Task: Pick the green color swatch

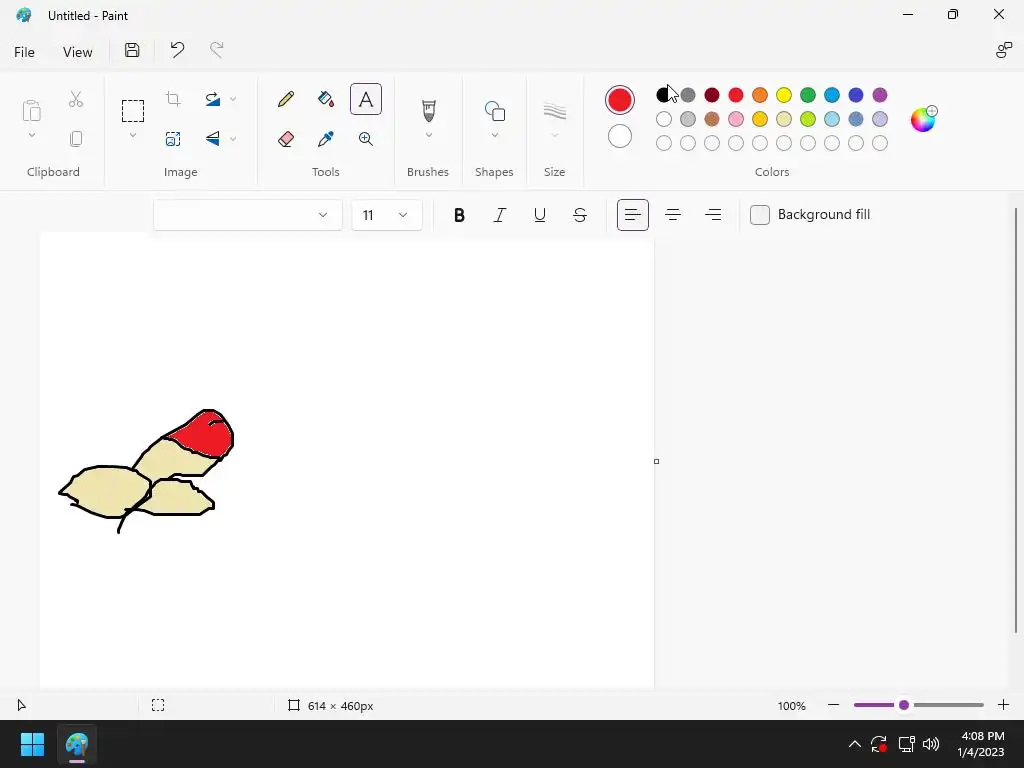Action: 808,95
